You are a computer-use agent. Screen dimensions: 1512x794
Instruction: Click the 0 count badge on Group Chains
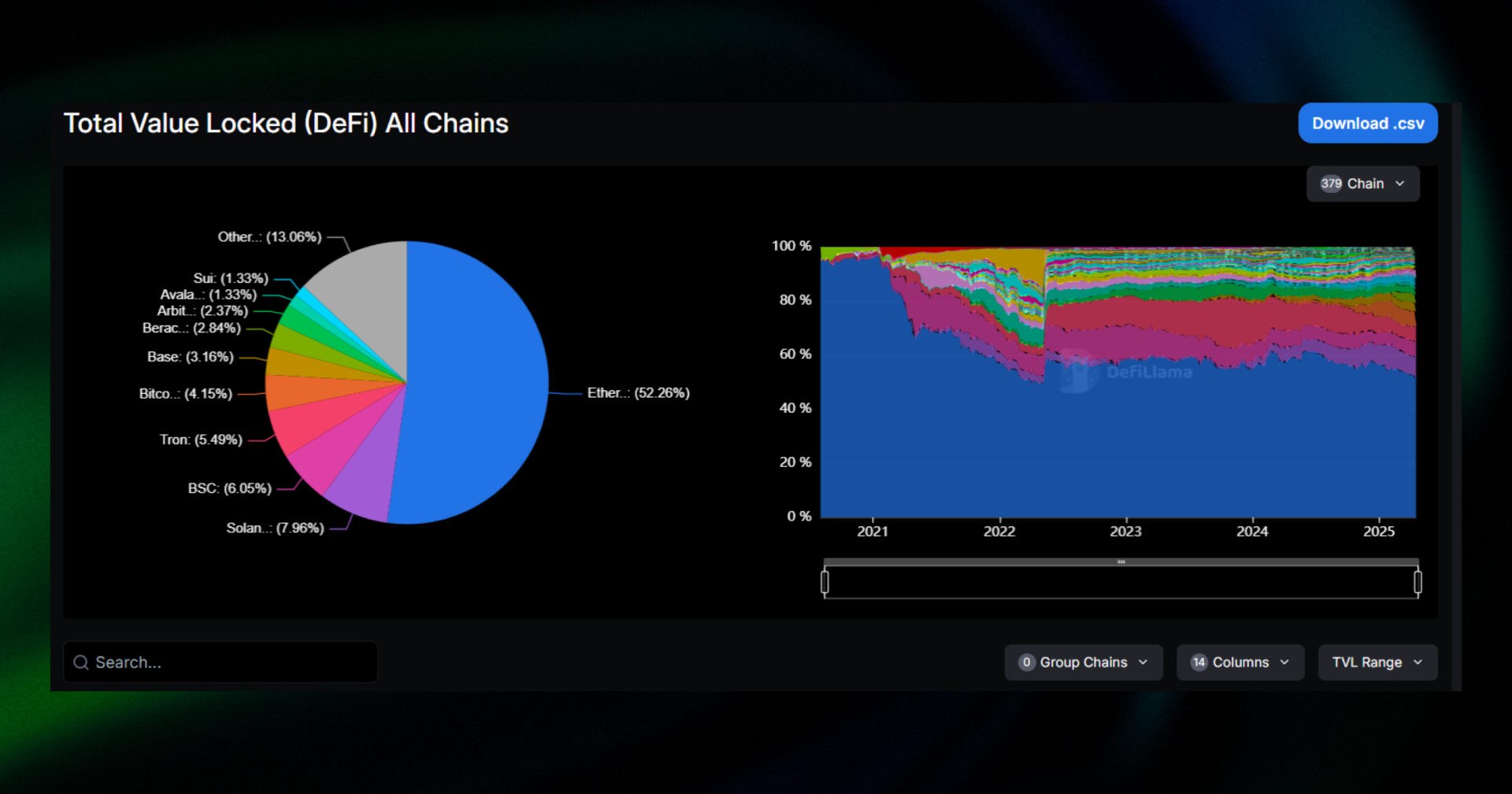point(1026,662)
